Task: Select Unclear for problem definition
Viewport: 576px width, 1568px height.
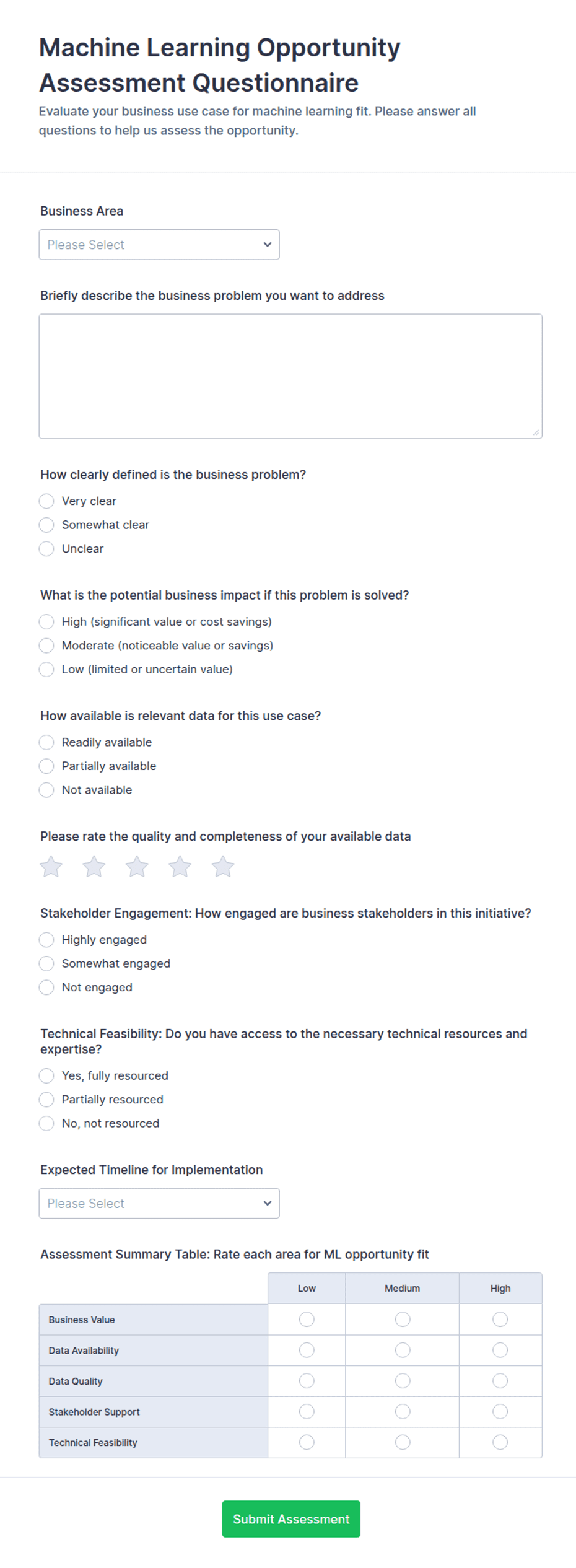Action: click(46, 549)
